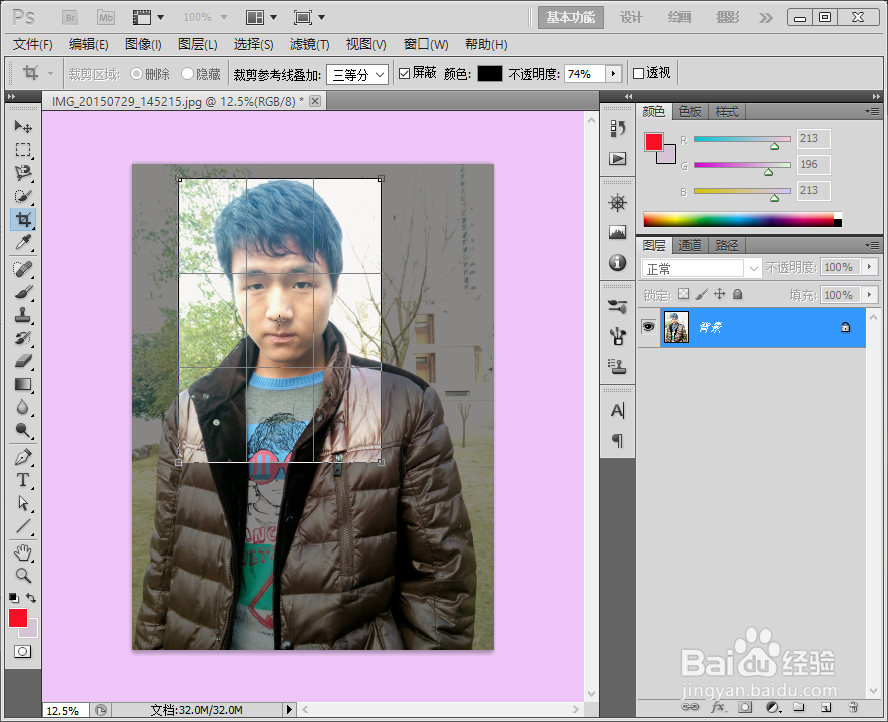Select the Rectangular Marquee tool
This screenshot has width=888, height=722.
(23, 149)
